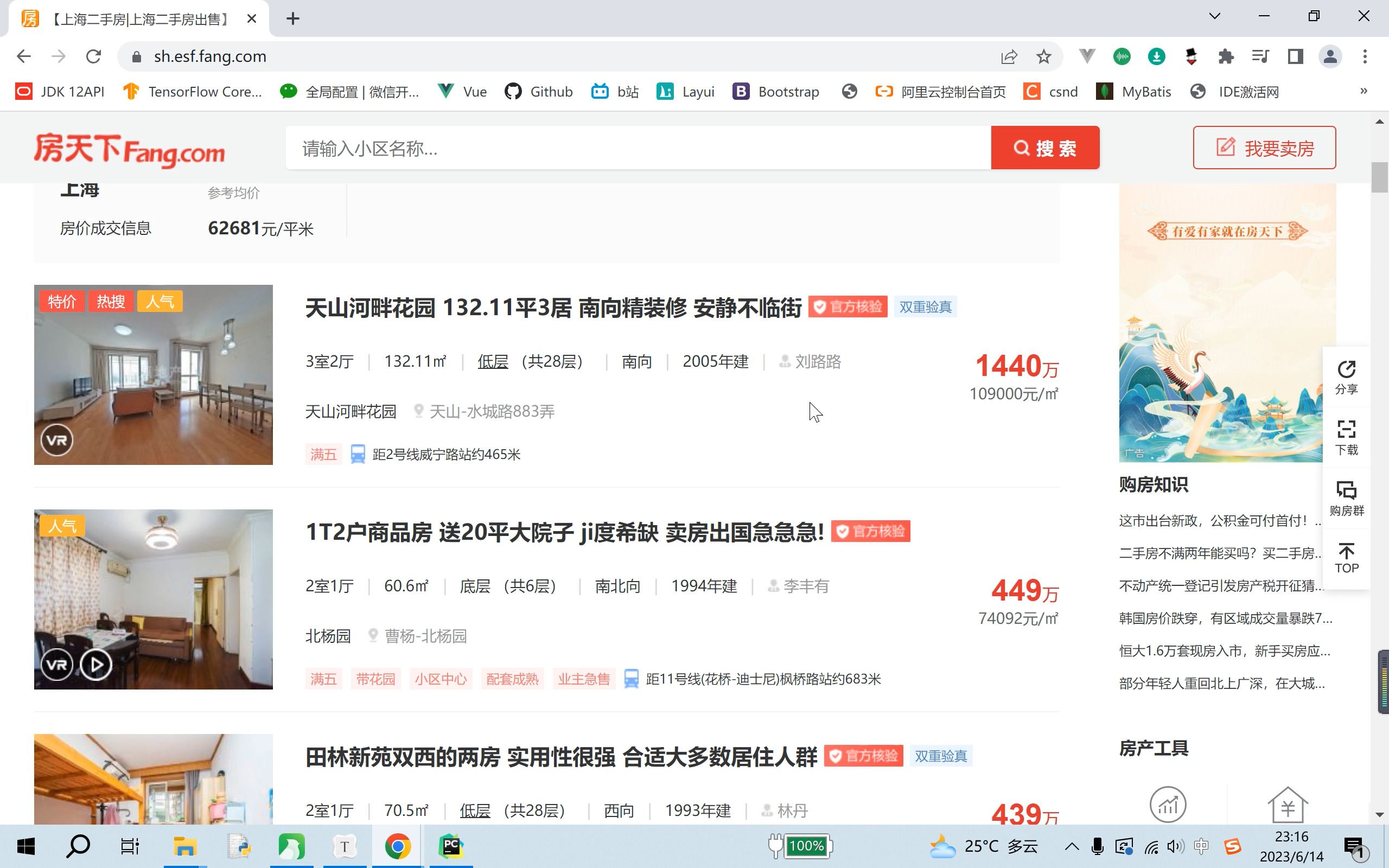Toggle the 业主急售 tag on second listing
Viewport: 1389px width, 868px height.
[582, 678]
